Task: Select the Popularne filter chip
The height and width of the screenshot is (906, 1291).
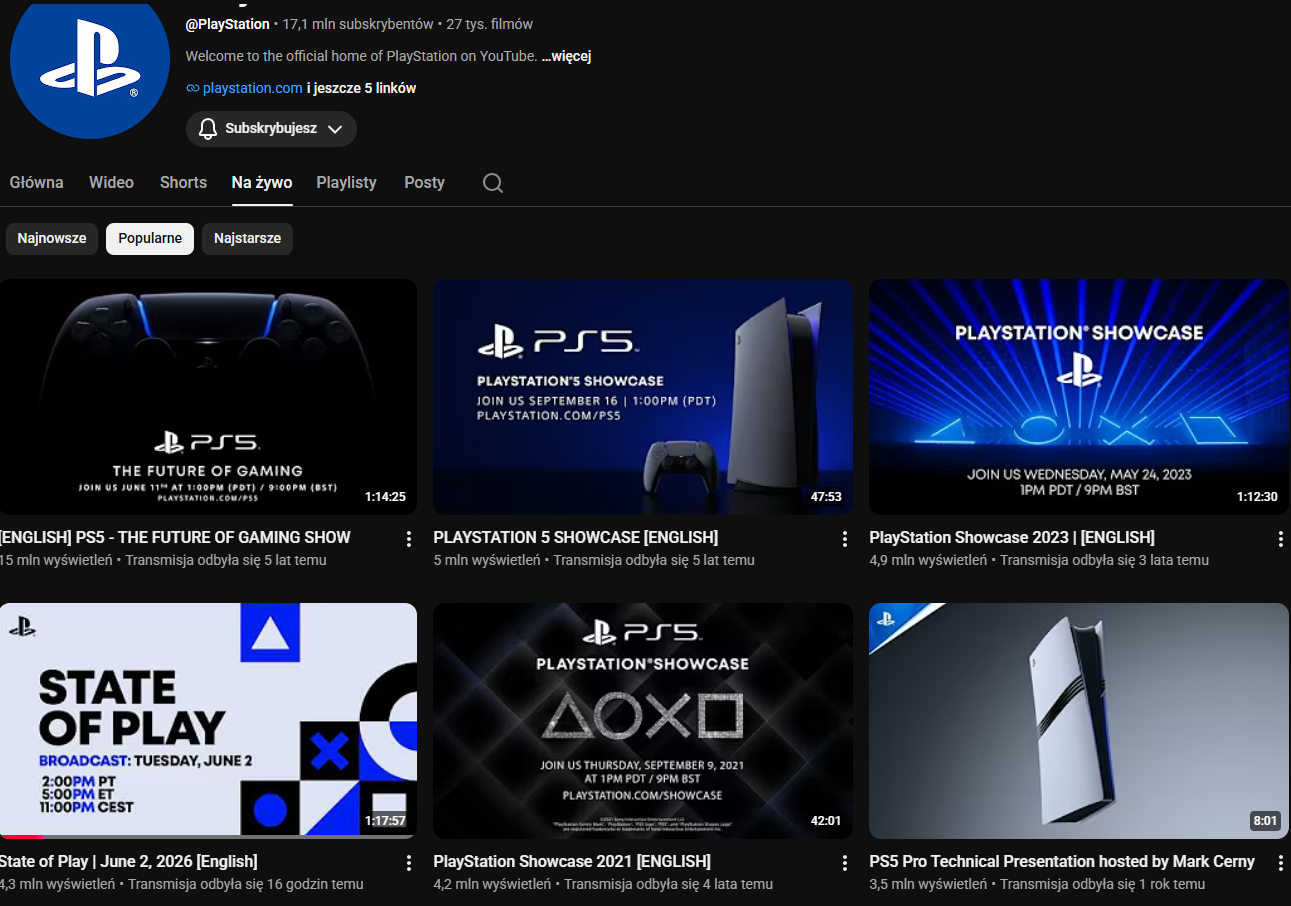Action: pyautogui.click(x=150, y=239)
